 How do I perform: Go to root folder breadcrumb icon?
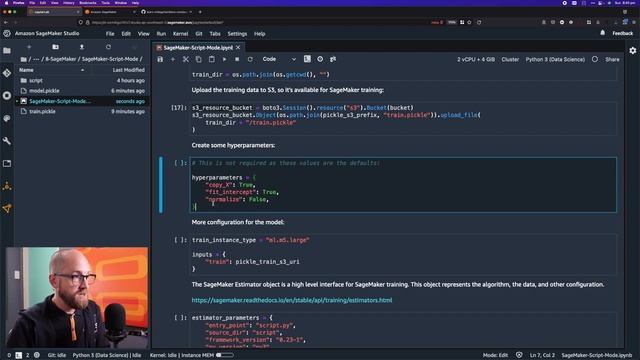pos(24,59)
